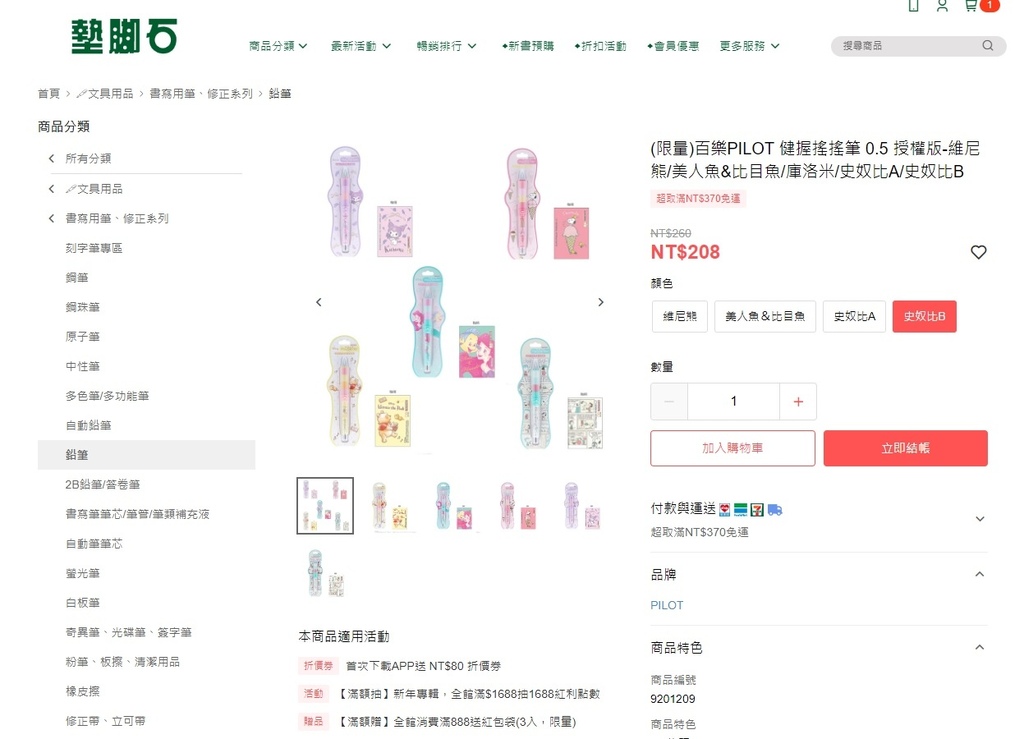This screenshot has height=739, width=1024.
Task: Show next product image with right arrow
Action: coord(601,302)
